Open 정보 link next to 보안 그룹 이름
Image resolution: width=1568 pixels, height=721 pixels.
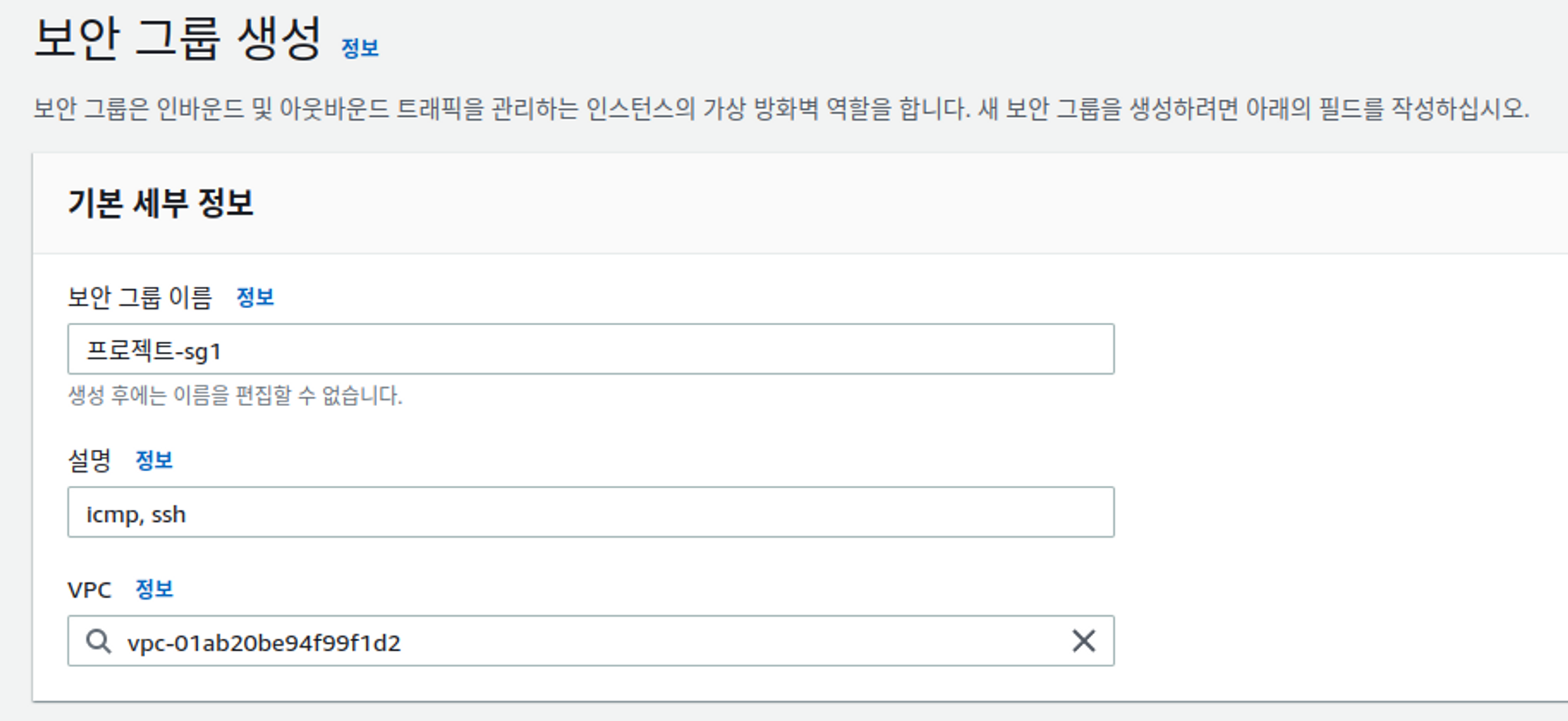(256, 297)
